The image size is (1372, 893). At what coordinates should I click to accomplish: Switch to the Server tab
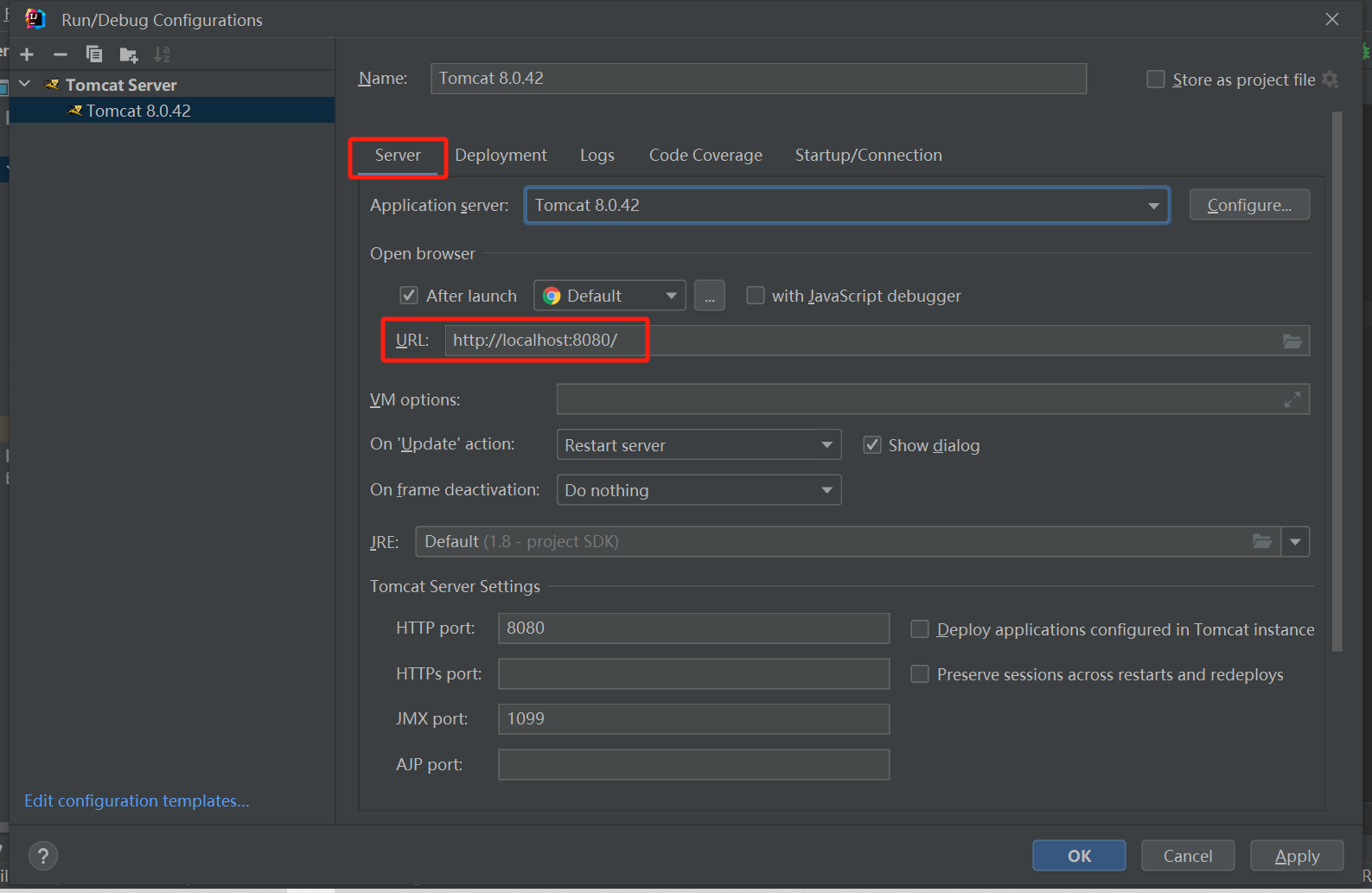click(398, 156)
